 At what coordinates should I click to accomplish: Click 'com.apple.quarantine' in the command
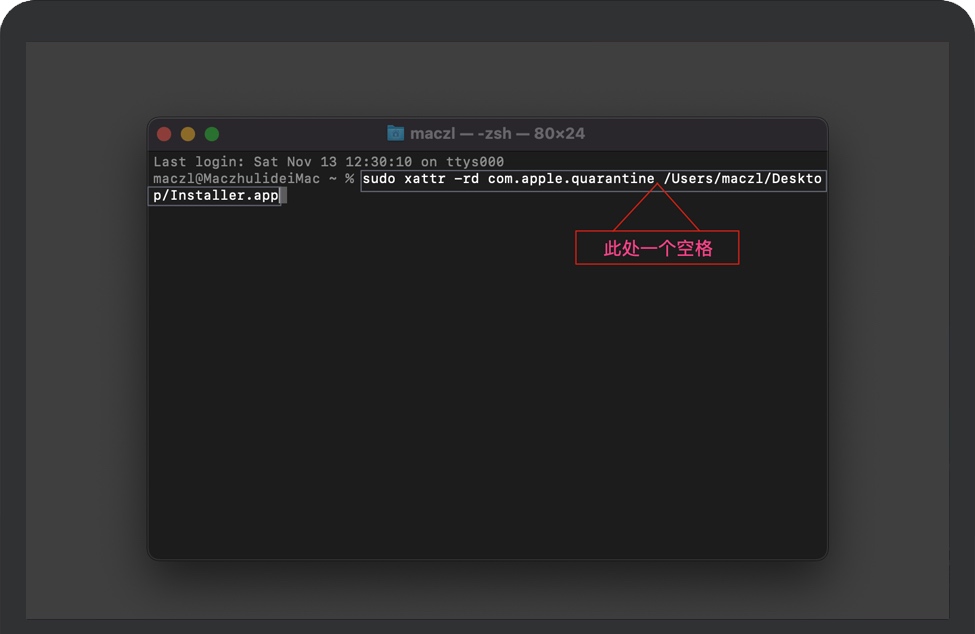click(x=571, y=178)
